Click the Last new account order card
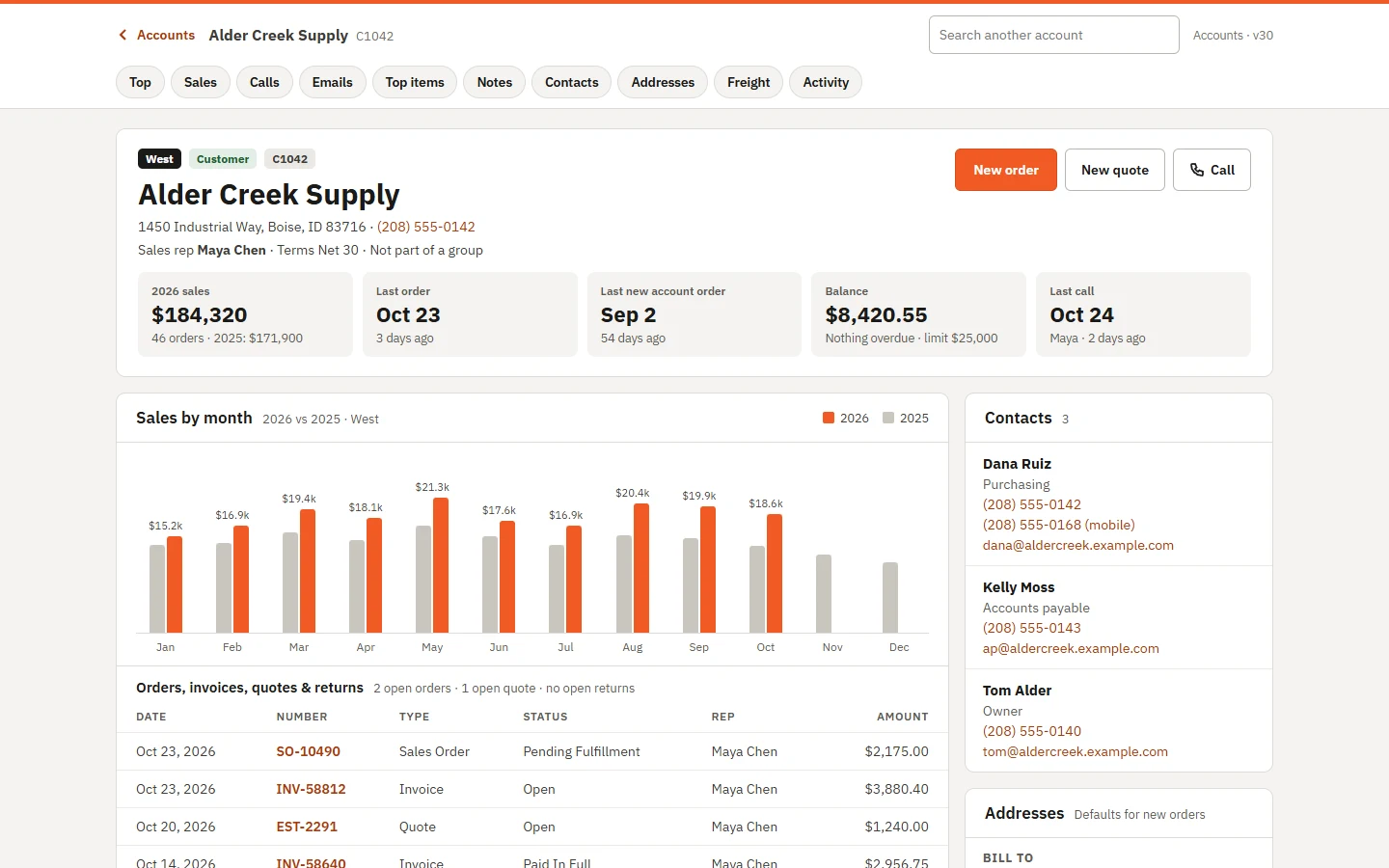The image size is (1389, 868). (694, 314)
